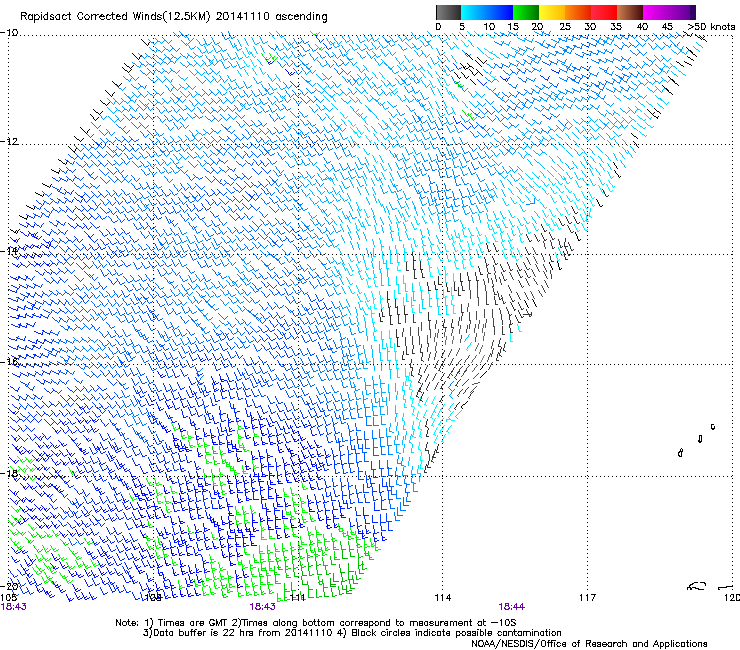Click the purple '18:44' pass time label
Screen dimensions: 740x650
coord(512,607)
